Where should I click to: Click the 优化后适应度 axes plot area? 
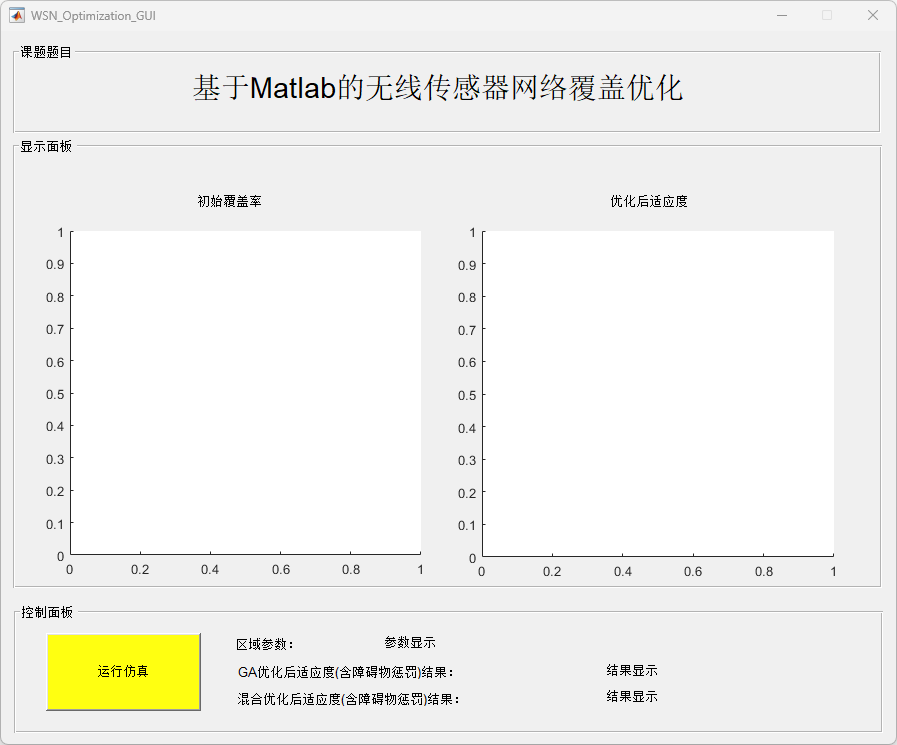pos(658,394)
